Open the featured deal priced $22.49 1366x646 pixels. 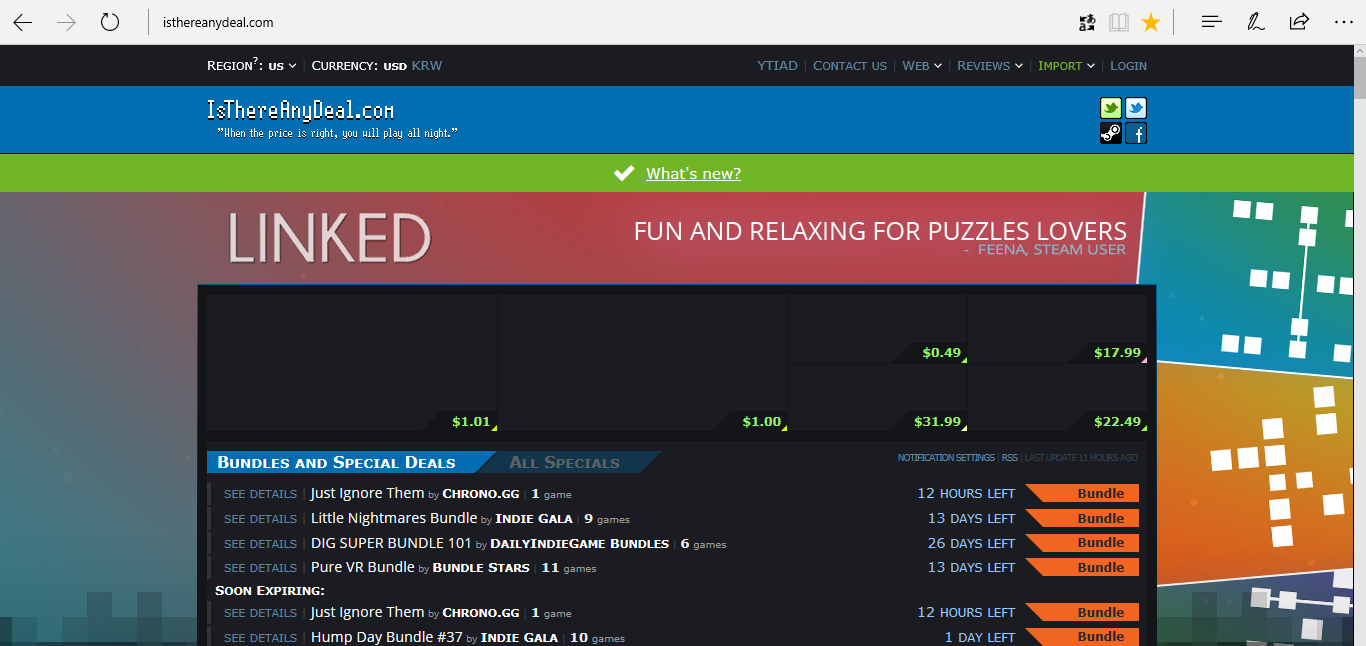coord(1058,398)
